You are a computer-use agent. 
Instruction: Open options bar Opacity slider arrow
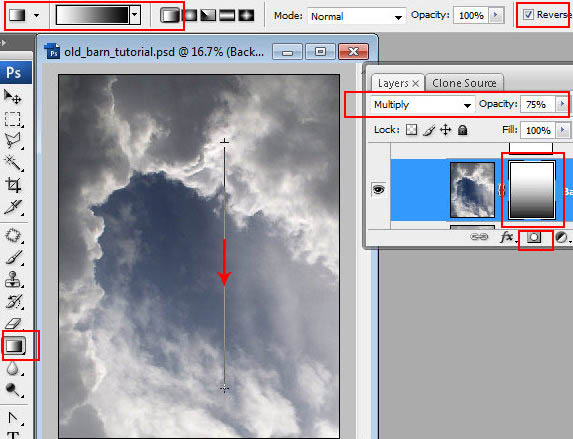pyautogui.click(x=496, y=15)
